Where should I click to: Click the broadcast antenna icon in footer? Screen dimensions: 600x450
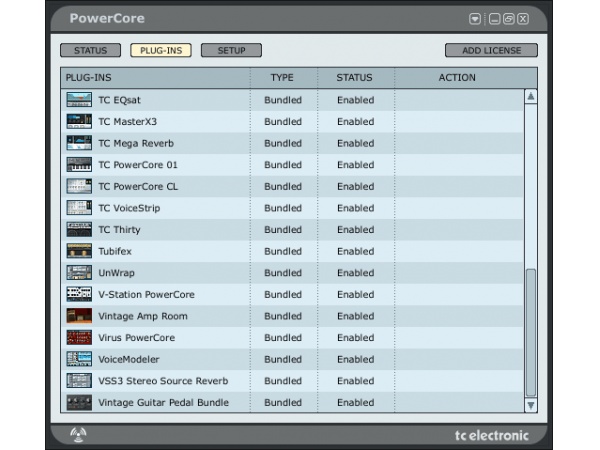[x=78, y=435]
